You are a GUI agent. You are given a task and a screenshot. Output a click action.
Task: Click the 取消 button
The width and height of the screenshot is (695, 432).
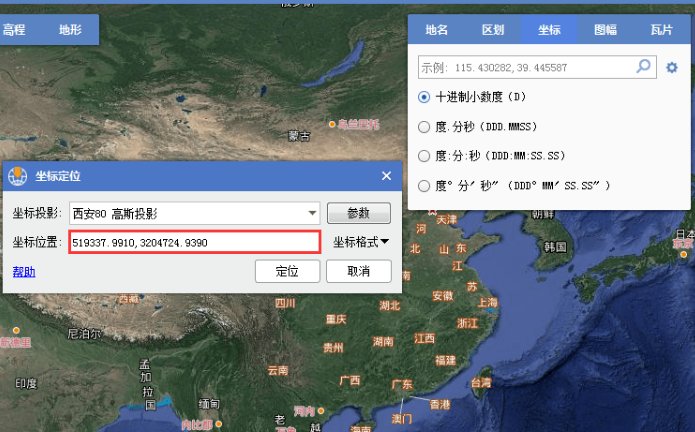pyautogui.click(x=359, y=271)
